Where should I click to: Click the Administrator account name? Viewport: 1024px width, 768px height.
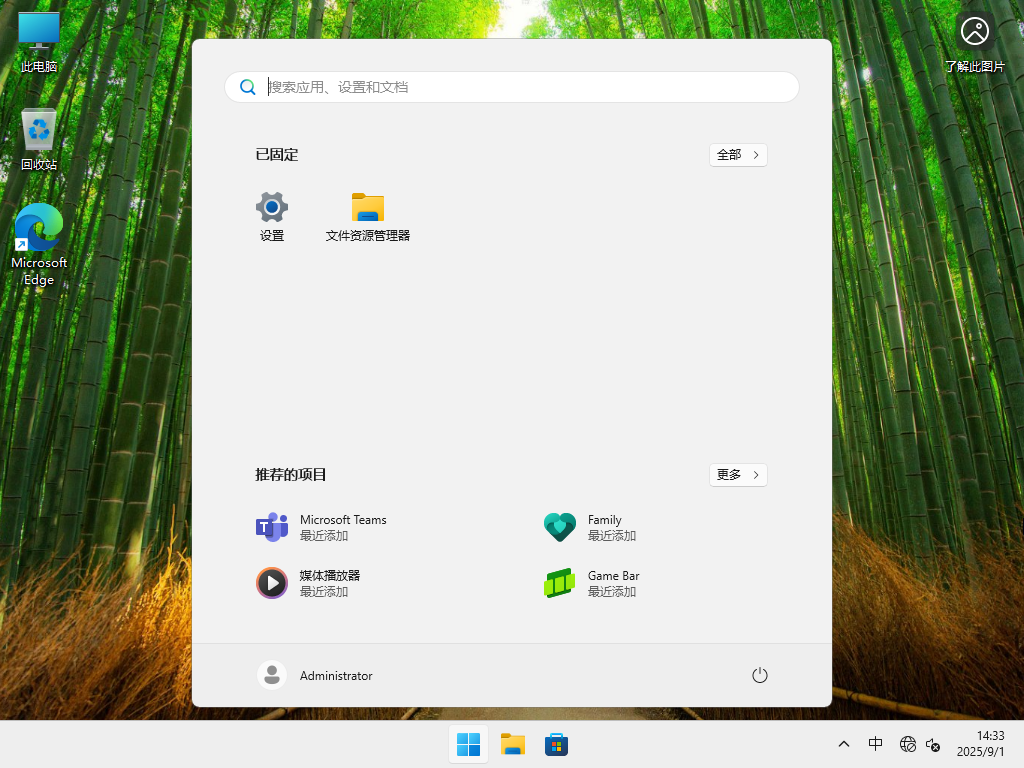click(x=336, y=675)
